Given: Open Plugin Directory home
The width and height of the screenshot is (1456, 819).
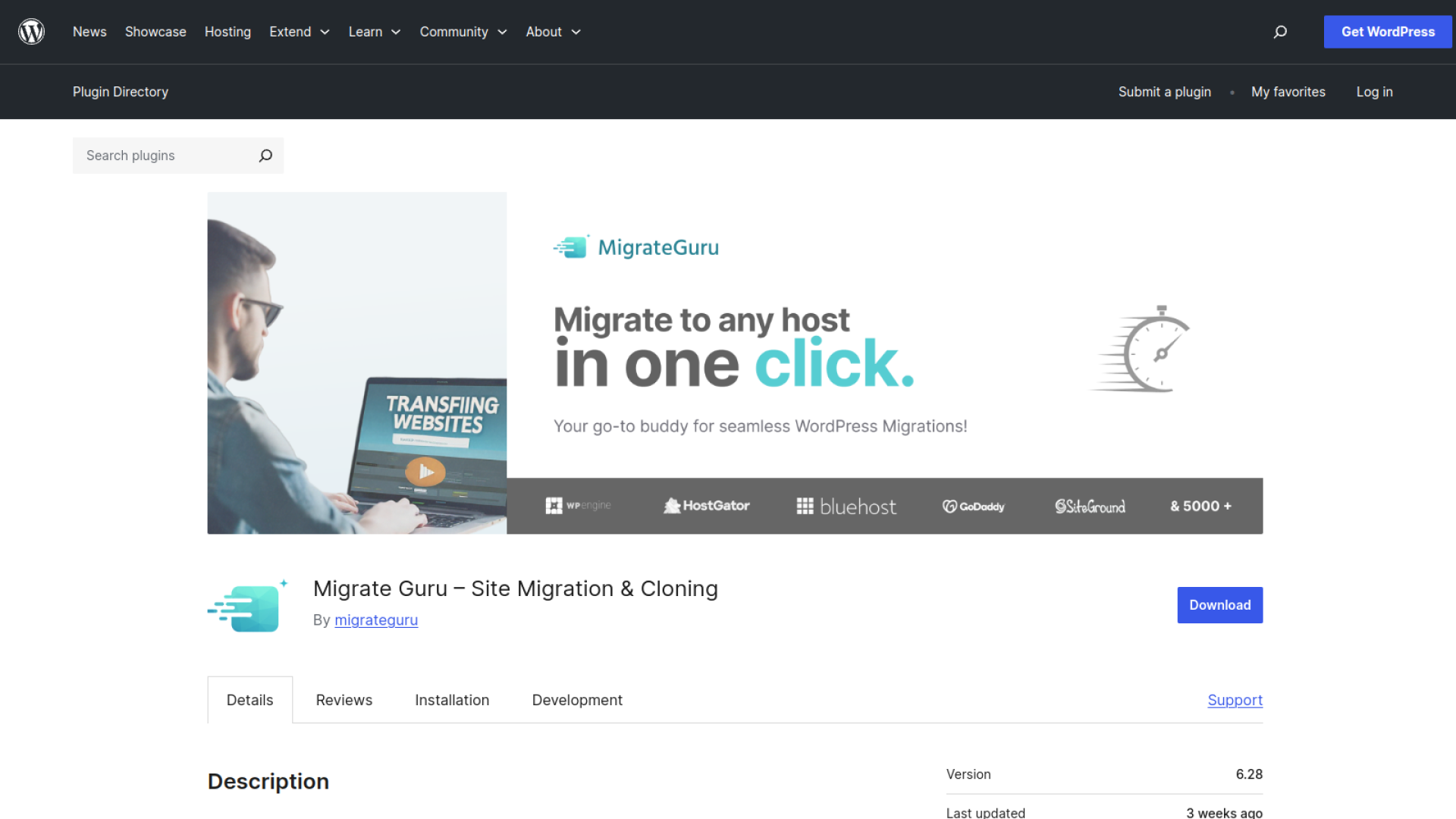Looking at the screenshot, I should point(121,92).
